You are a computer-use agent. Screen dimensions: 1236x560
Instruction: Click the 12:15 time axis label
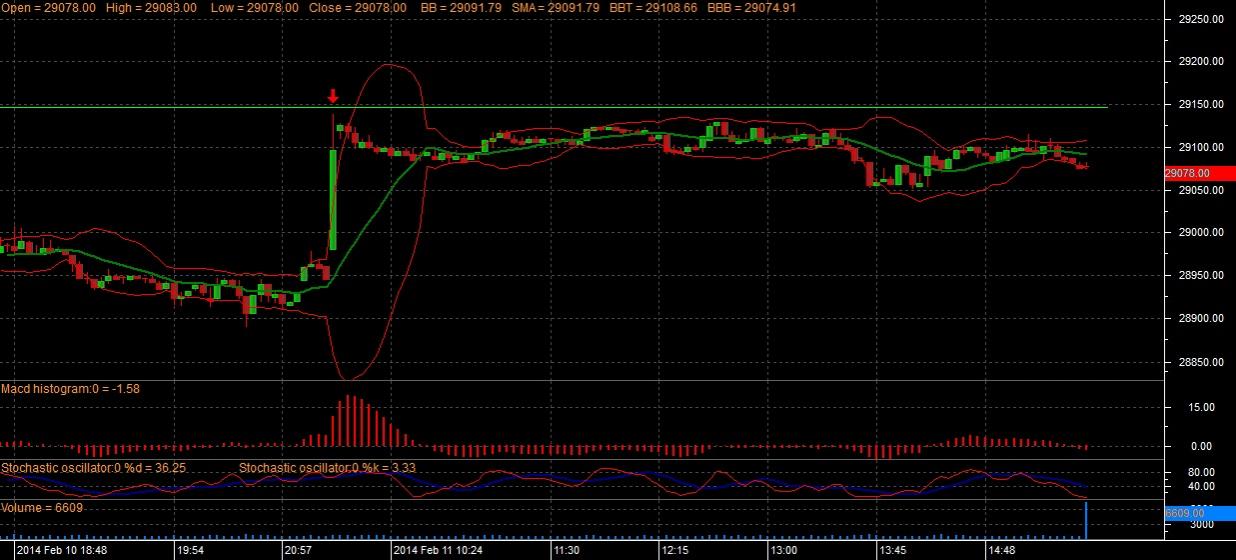click(x=675, y=551)
